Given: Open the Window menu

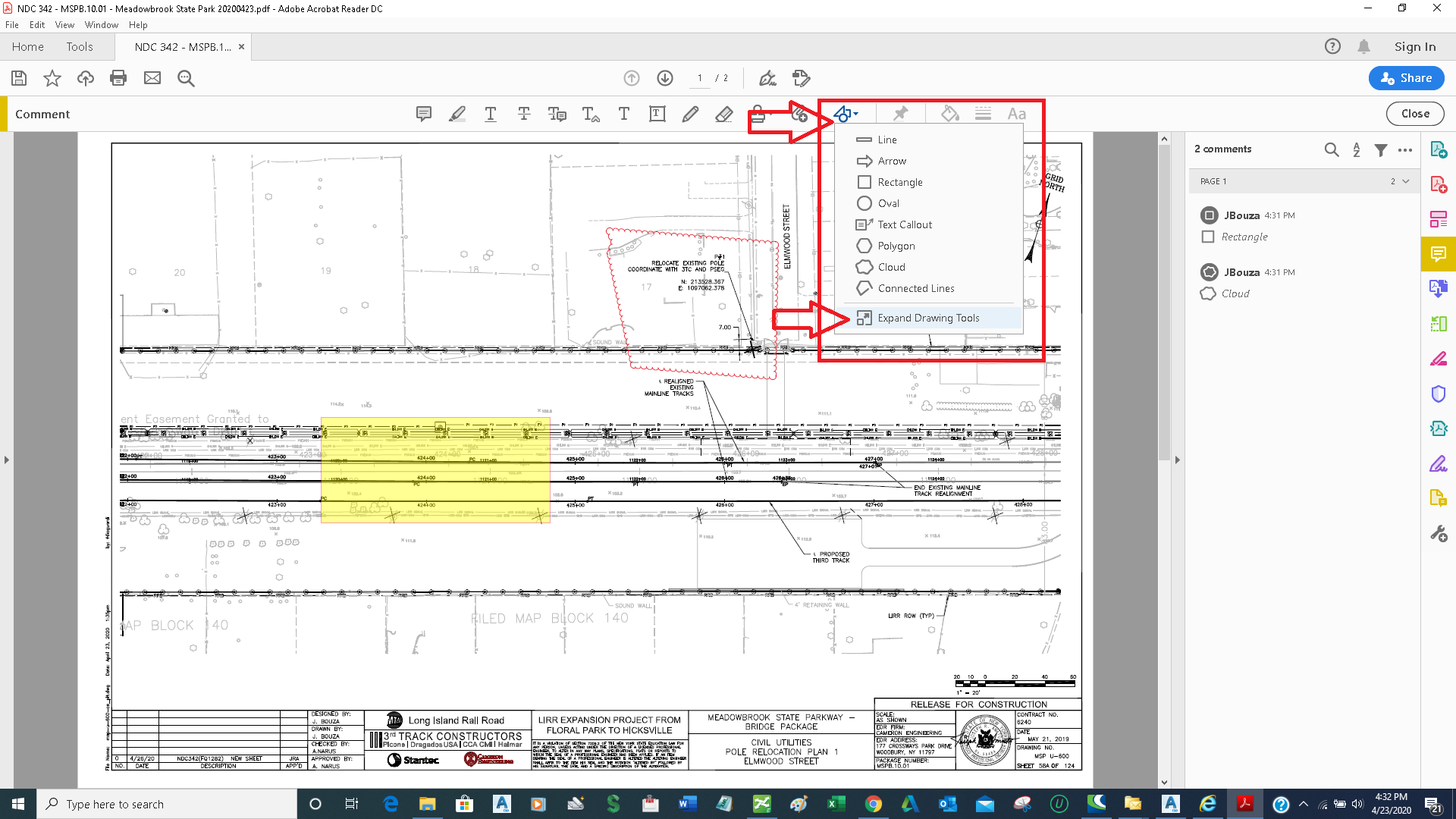Looking at the screenshot, I should tap(101, 24).
